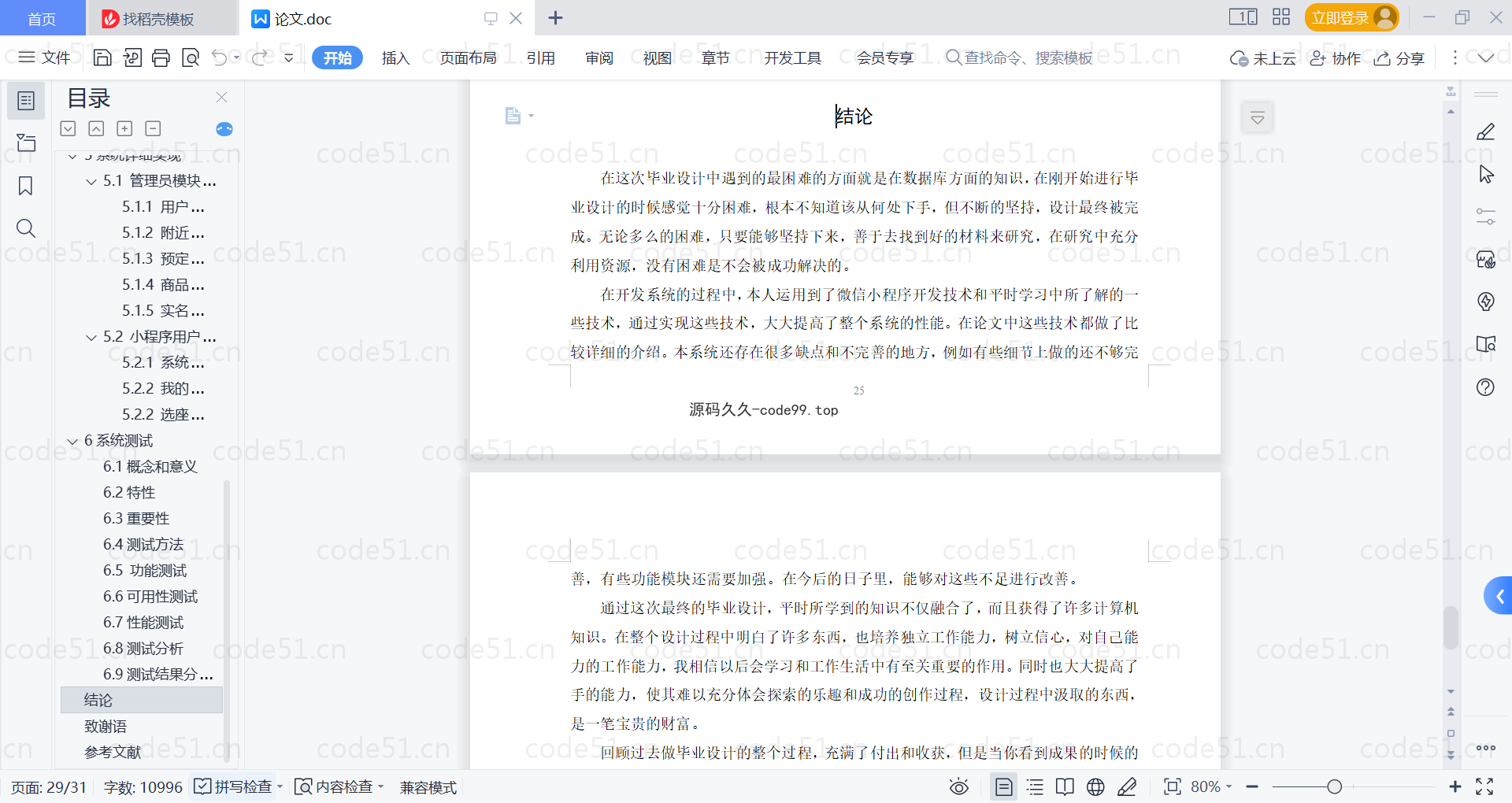Click the Save icon in toolbar
Viewport: 1512px width, 803px height.
click(x=102, y=57)
